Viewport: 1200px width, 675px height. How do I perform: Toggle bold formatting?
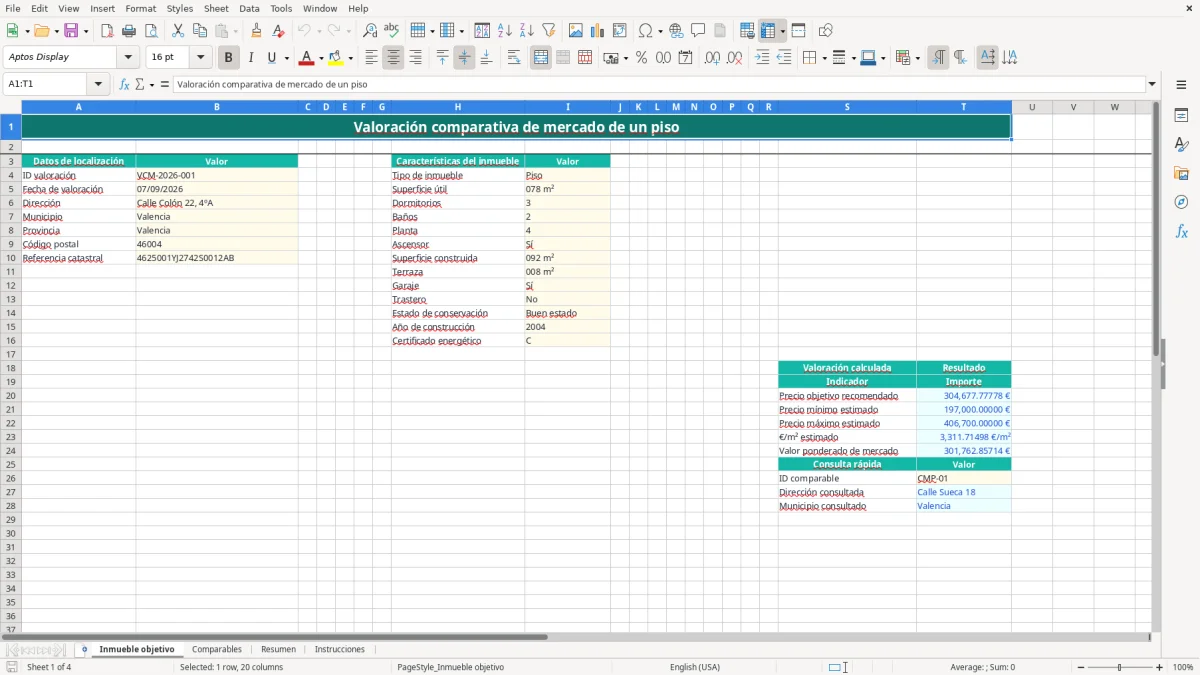[x=229, y=58]
